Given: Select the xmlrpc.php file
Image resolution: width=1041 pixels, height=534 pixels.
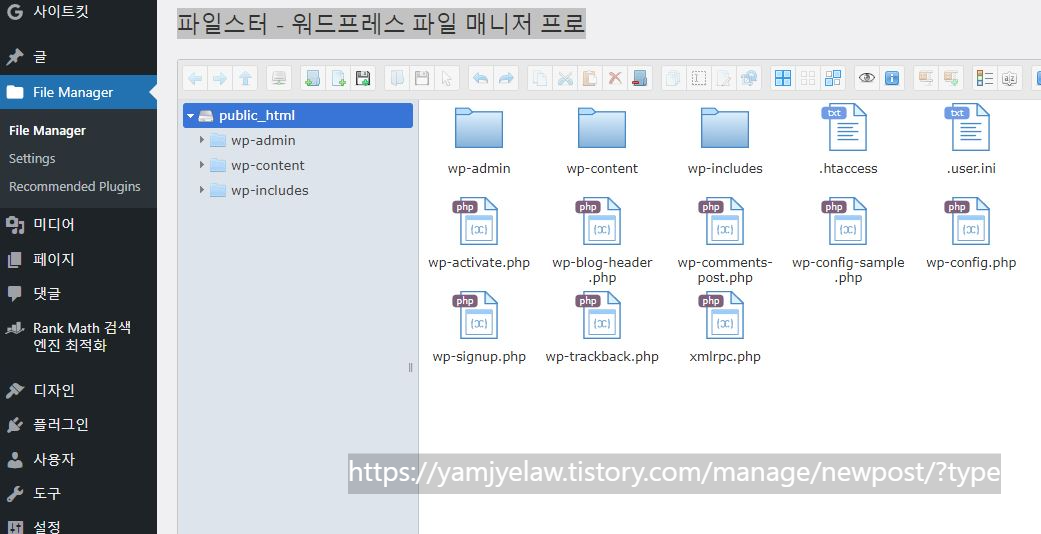Looking at the screenshot, I should (725, 328).
